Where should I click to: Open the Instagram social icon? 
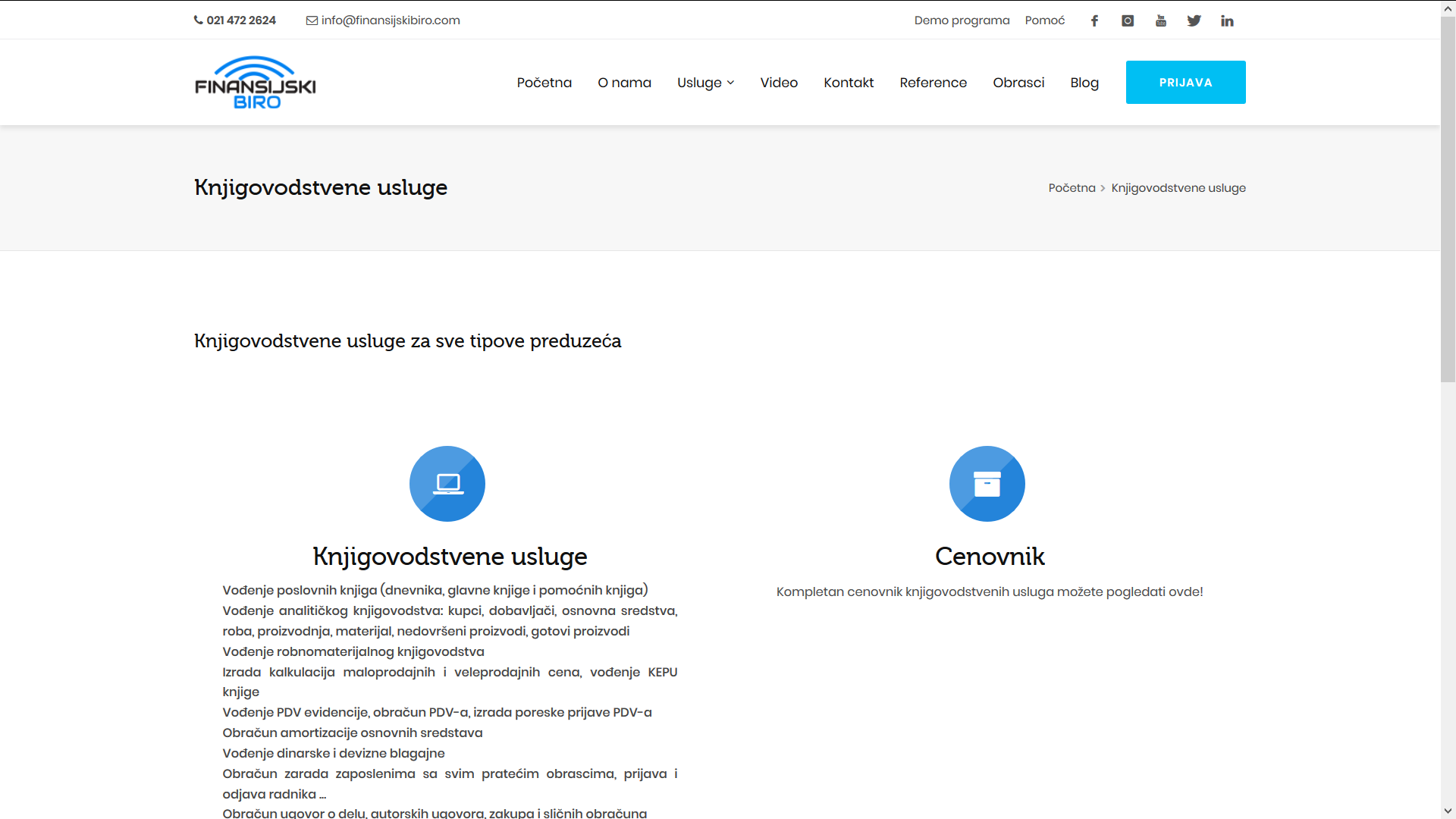pyautogui.click(x=1128, y=20)
